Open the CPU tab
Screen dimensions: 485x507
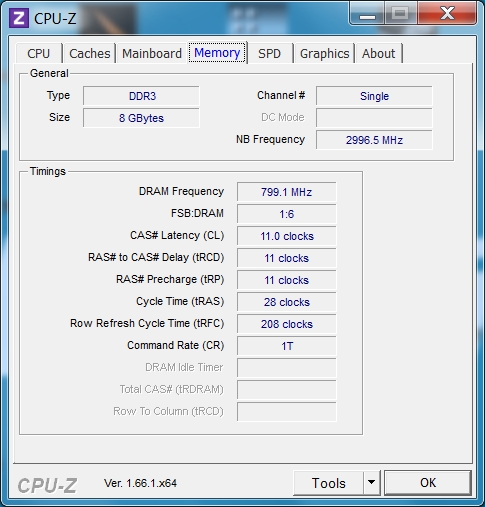tap(38, 53)
